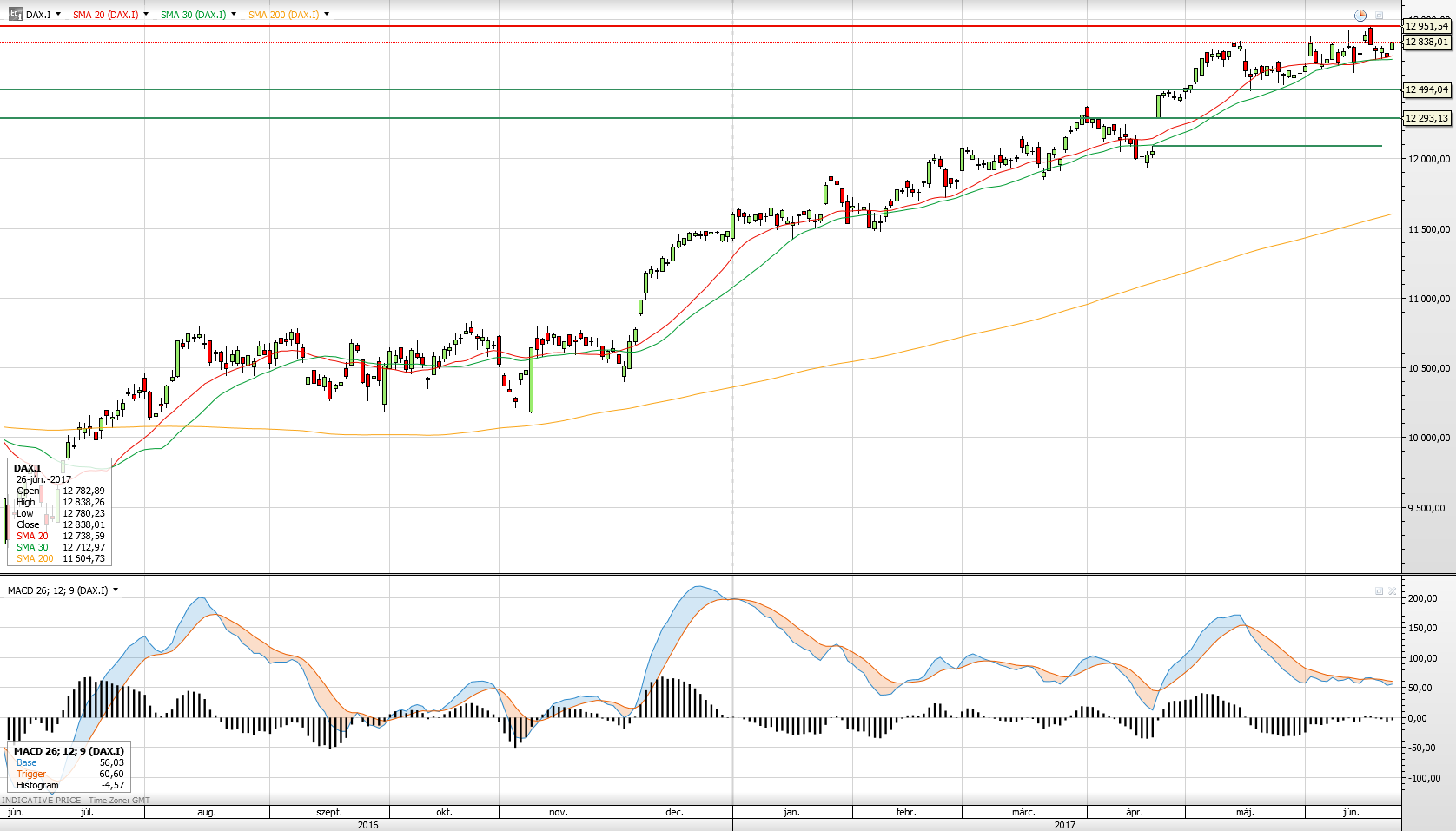Viewport: 1456px width, 831px height.
Task: Click the 'dec.' month on the time axis
Action: pos(674,813)
